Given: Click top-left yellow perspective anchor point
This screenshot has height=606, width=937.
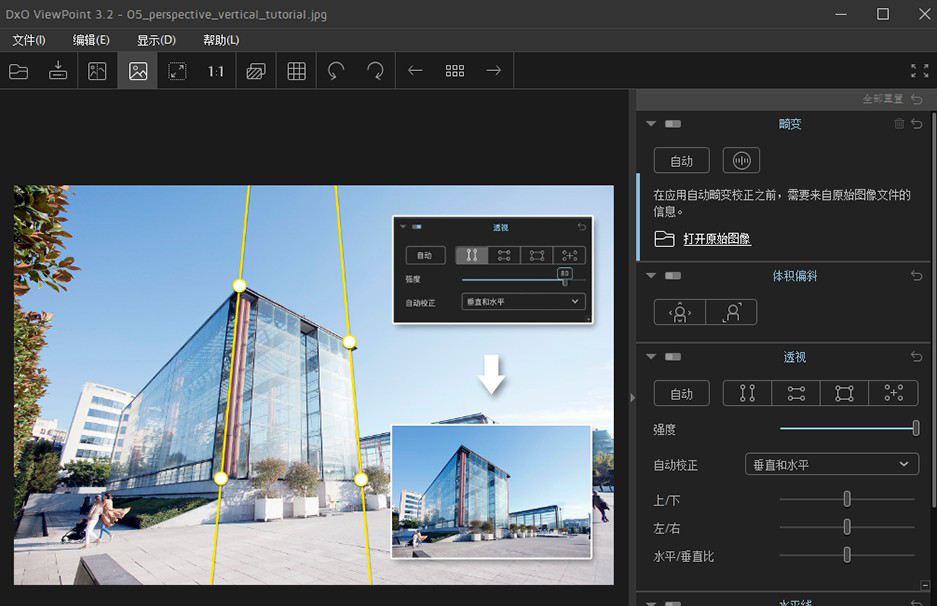Looking at the screenshot, I should pyautogui.click(x=239, y=286).
